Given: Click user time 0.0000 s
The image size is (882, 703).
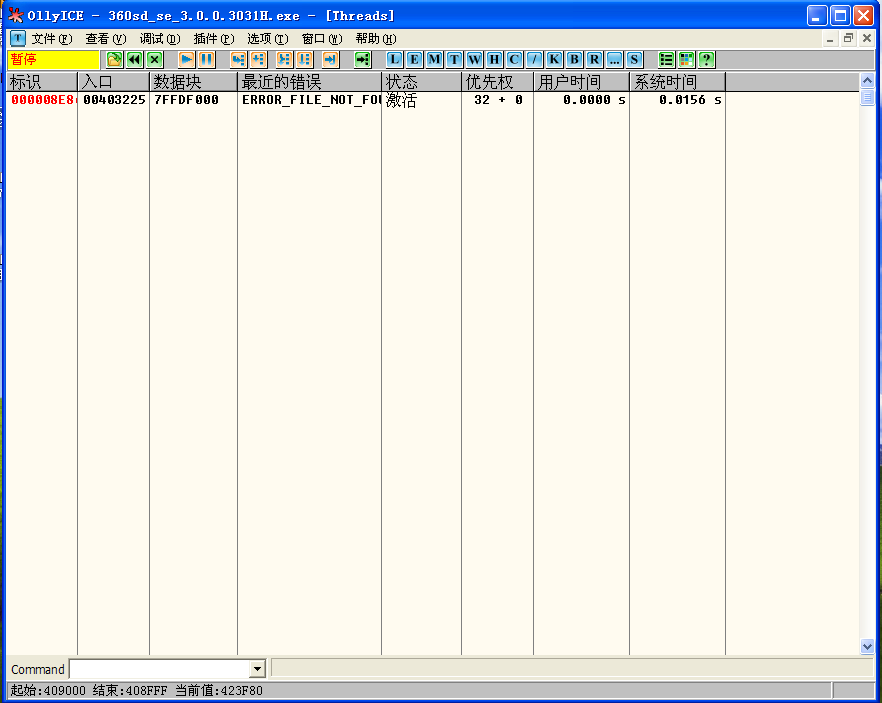Looking at the screenshot, I should pos(594,100).
